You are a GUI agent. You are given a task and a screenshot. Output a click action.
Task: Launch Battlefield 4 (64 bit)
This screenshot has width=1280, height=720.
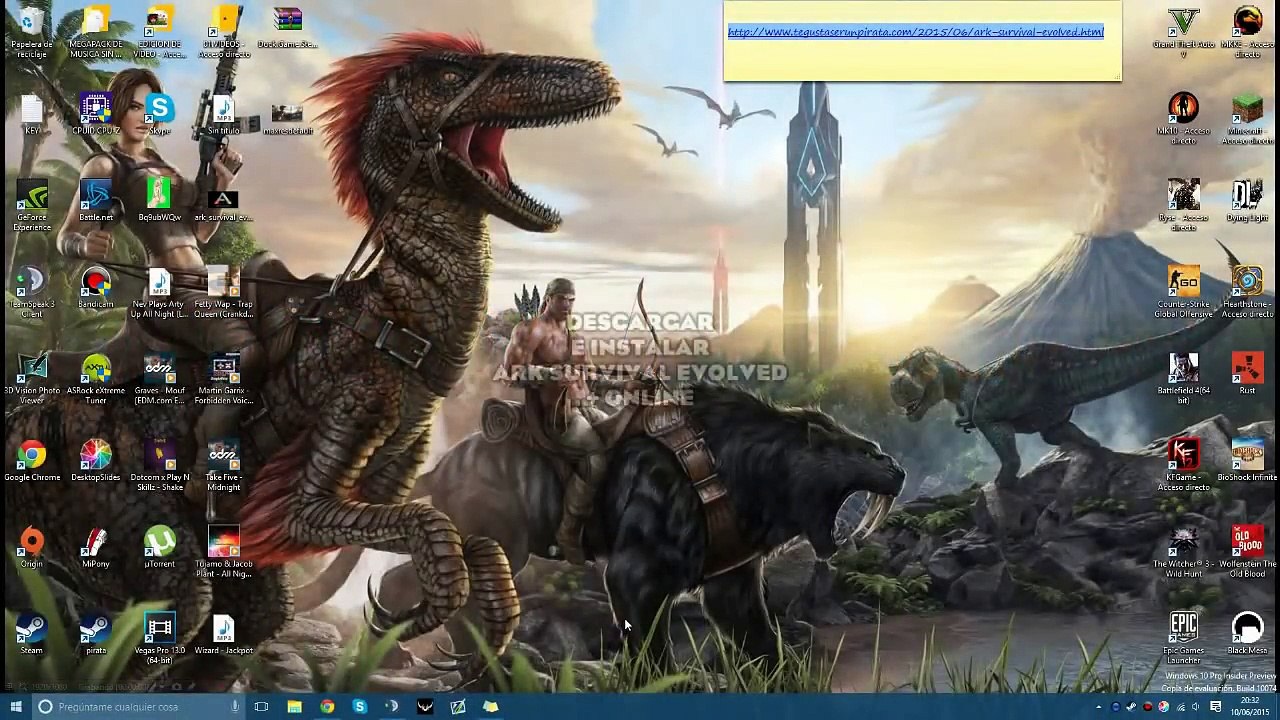pos(1184,380)
